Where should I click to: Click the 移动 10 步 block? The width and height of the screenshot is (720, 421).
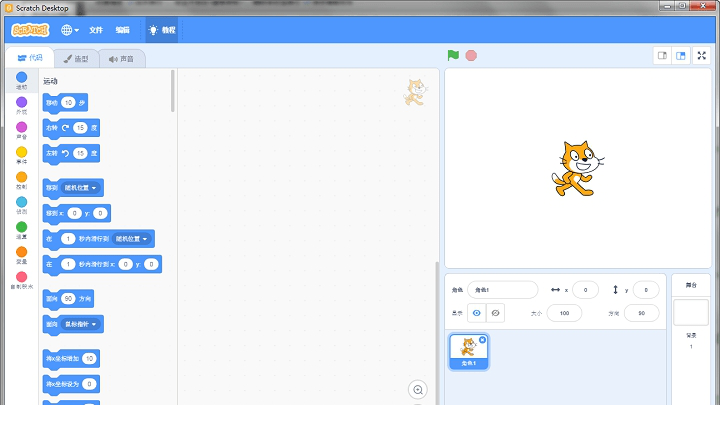click(65, 103)
